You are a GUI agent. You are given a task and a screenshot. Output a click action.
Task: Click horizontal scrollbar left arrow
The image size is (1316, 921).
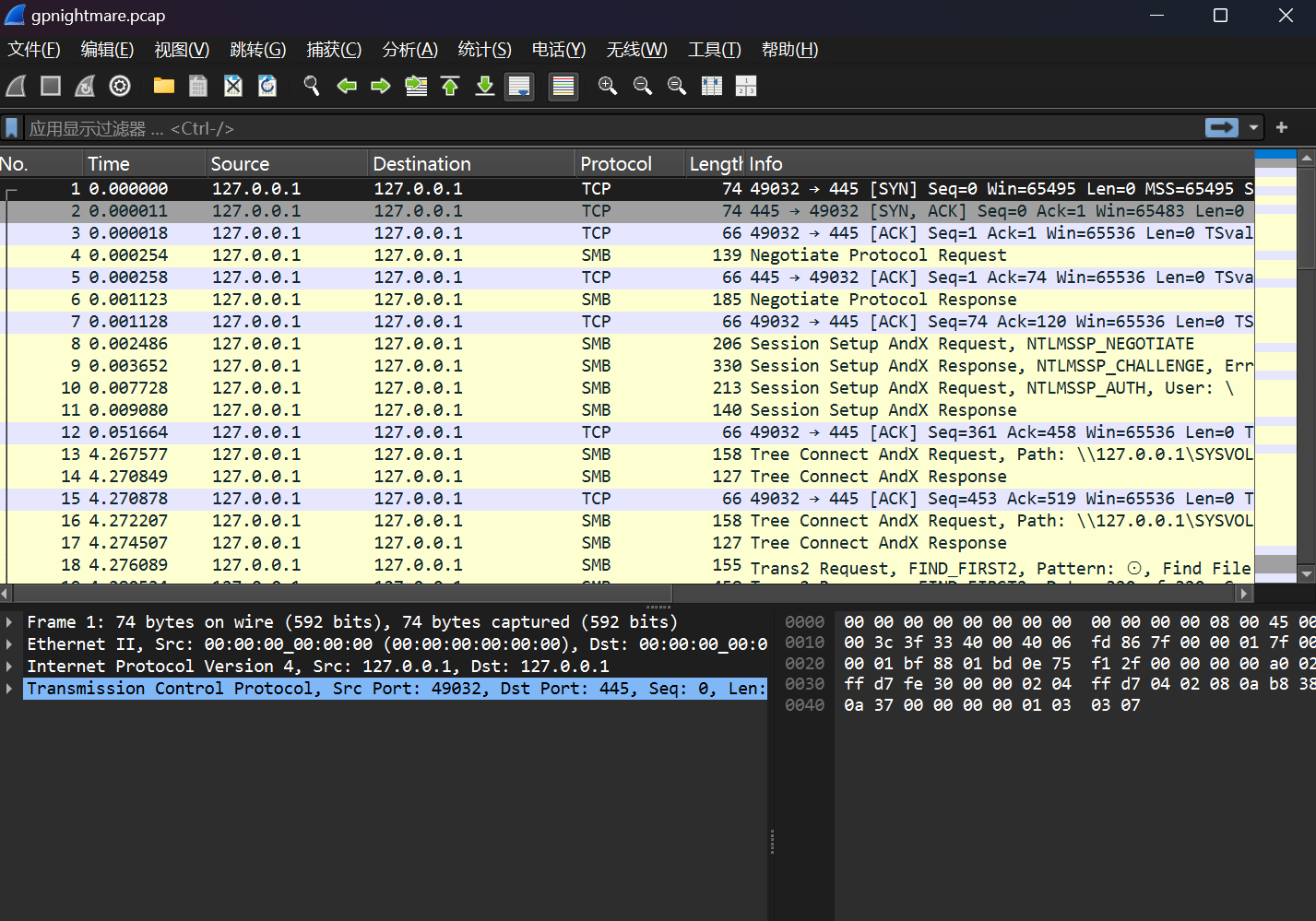(6, 594)
